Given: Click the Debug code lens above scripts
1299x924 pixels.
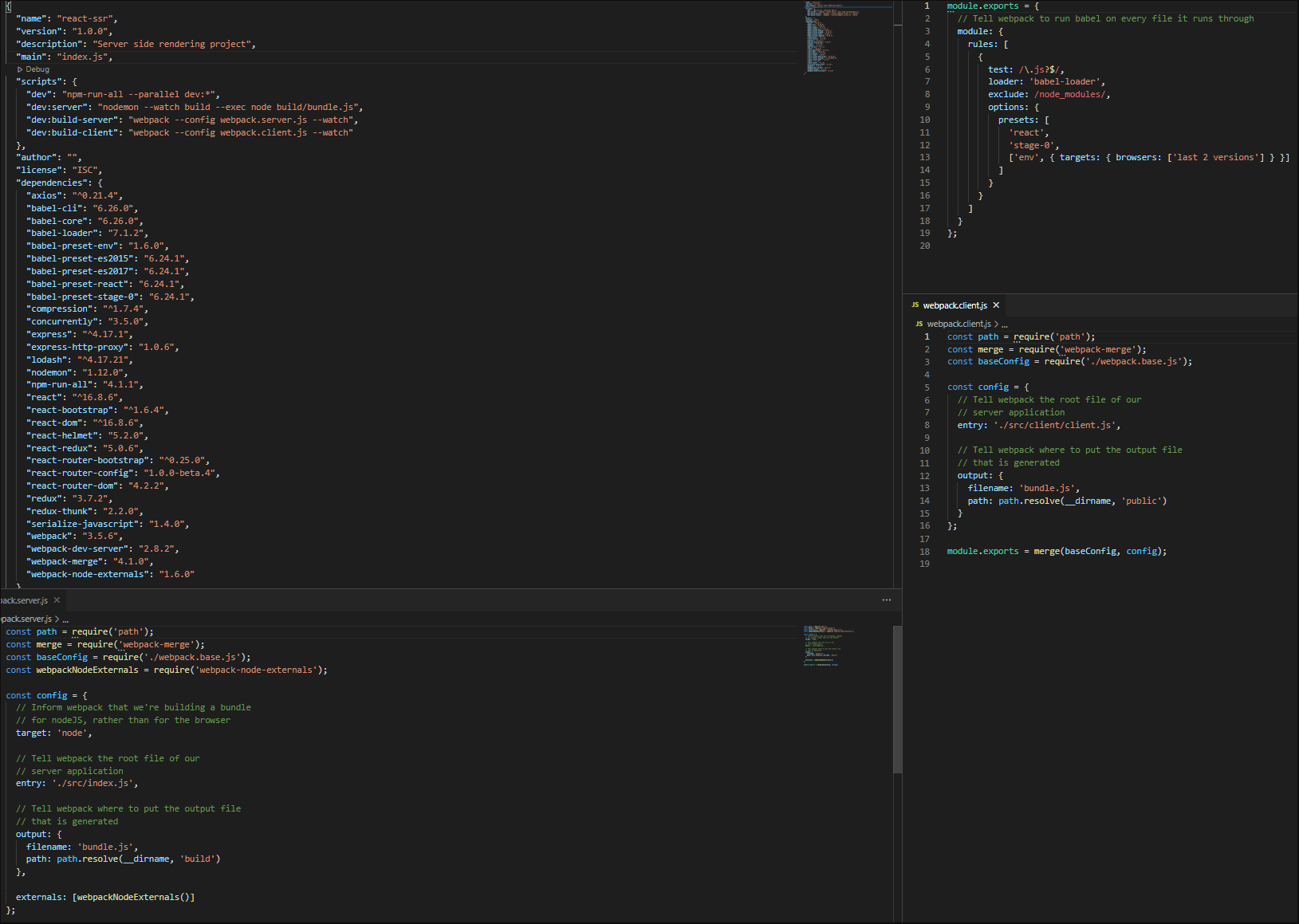Looking at the screenshot, I should (33, 69).
